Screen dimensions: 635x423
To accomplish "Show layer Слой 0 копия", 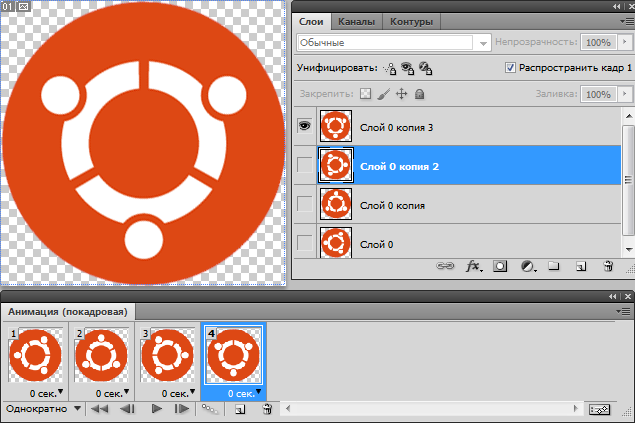I will coord(305,204).
